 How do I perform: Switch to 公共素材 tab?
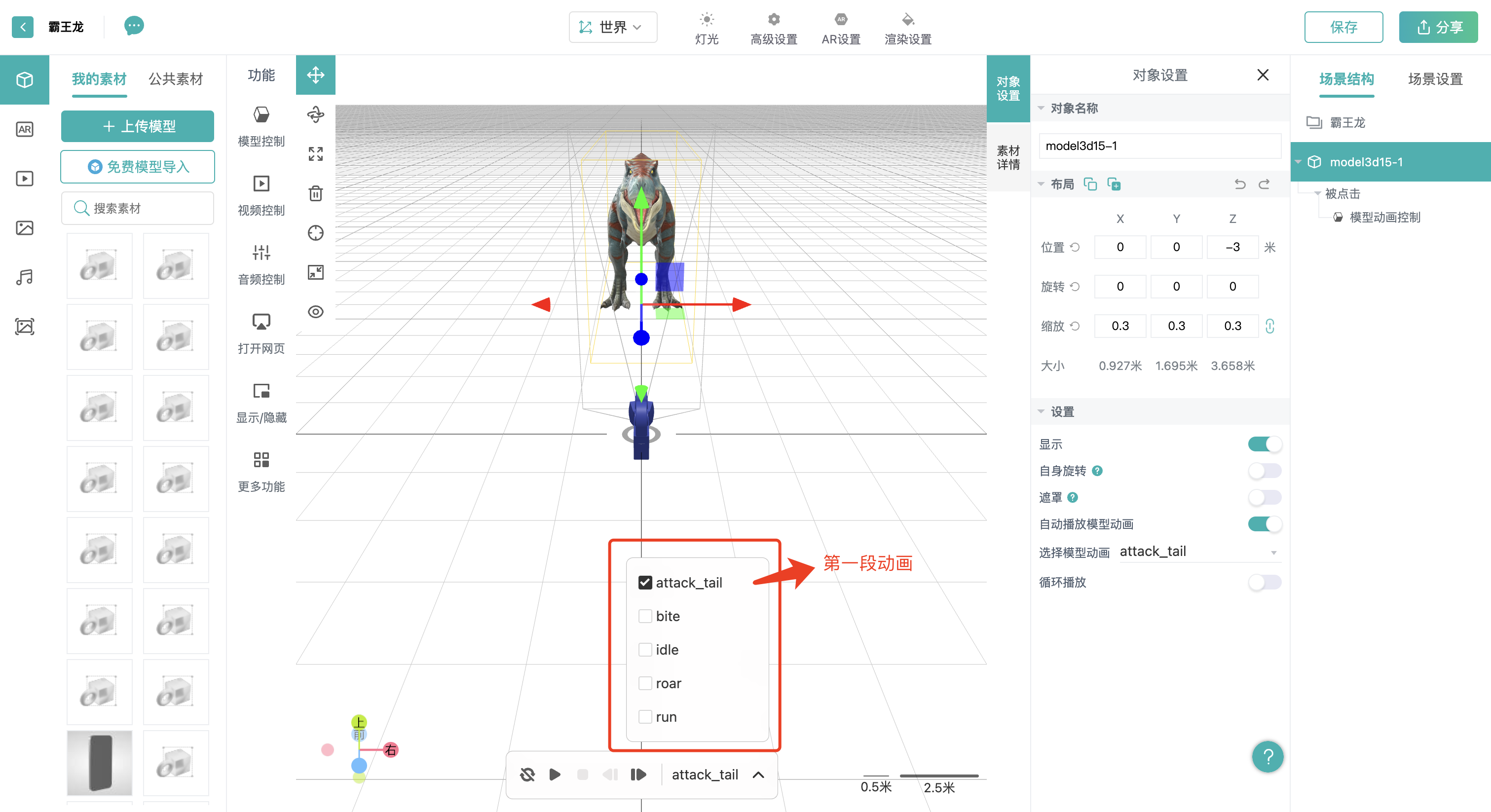pos(175,79)
